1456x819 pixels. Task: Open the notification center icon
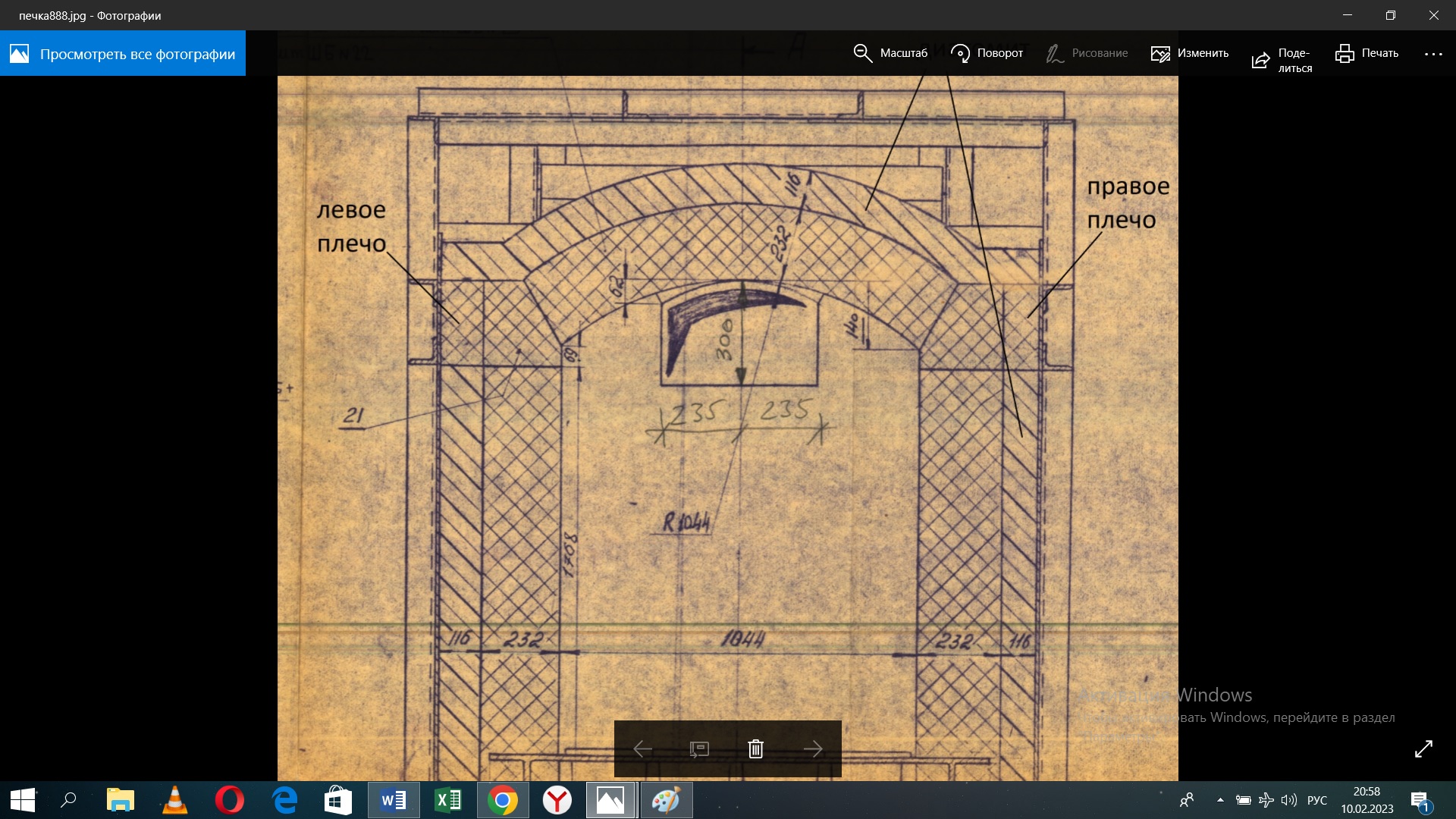click(x=1420, y=801)
